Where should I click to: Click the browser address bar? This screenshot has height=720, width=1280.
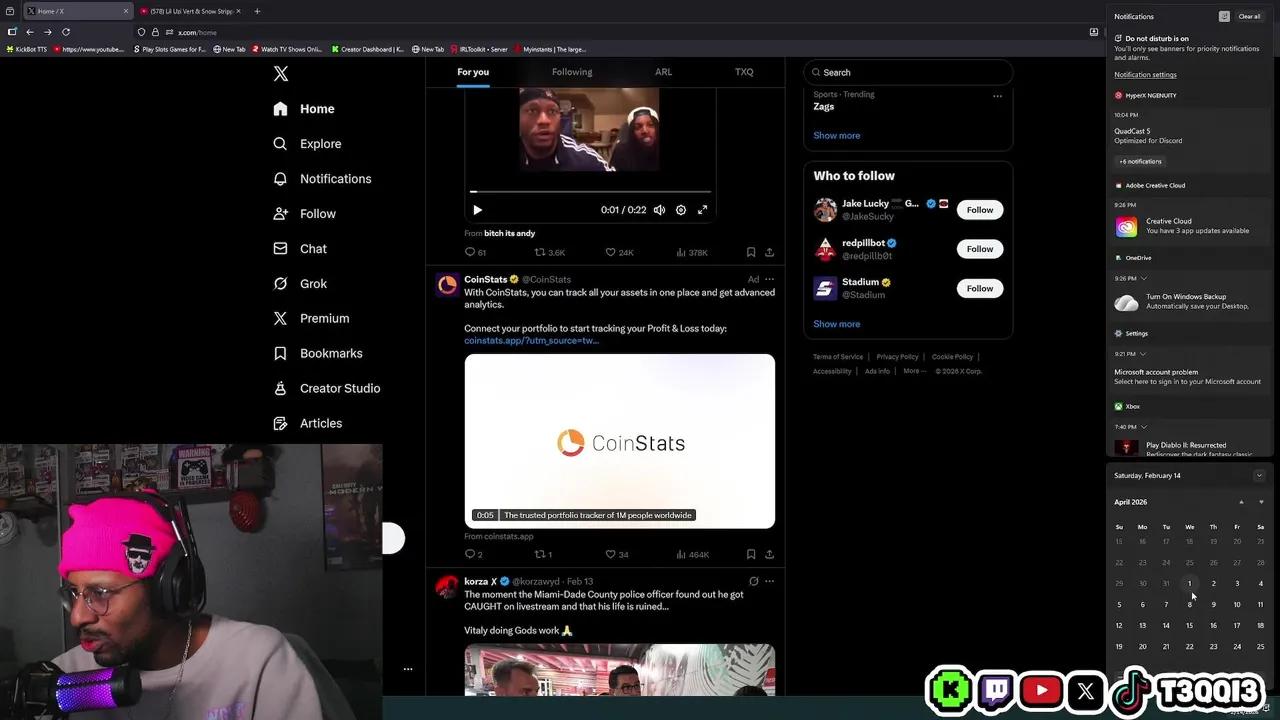(615, 32)
